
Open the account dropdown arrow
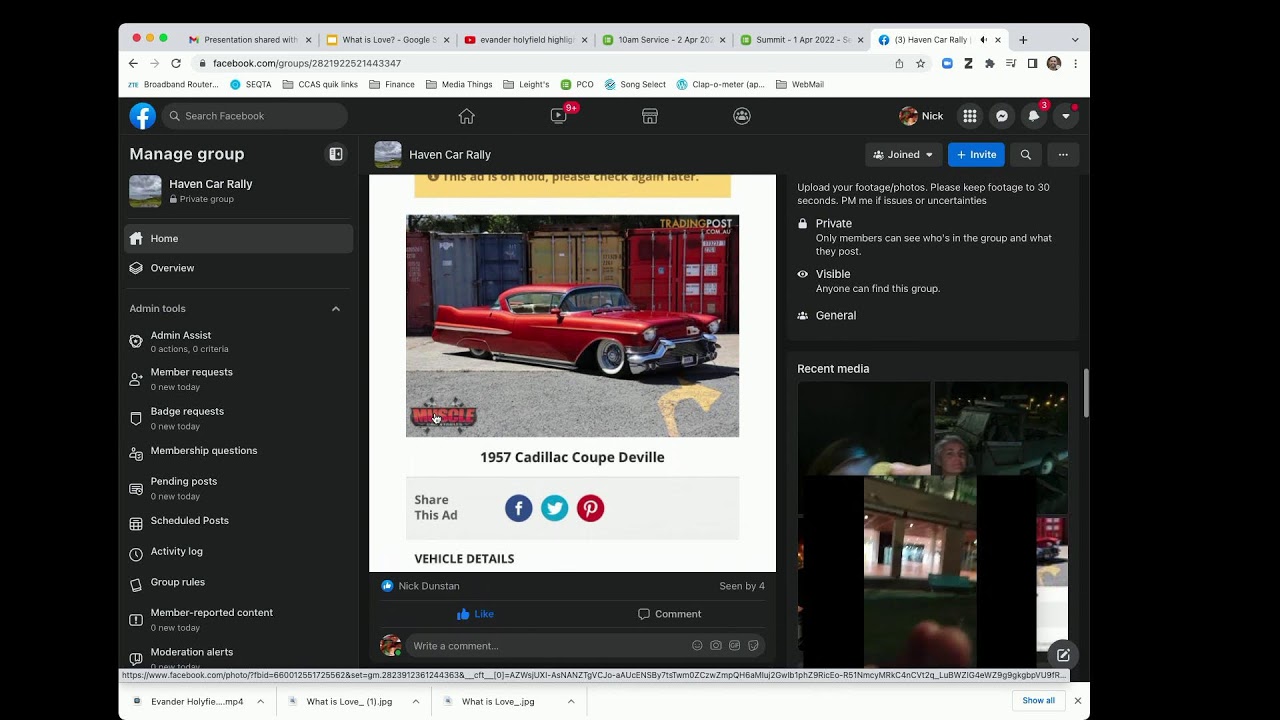click(x=1066, y=116)
